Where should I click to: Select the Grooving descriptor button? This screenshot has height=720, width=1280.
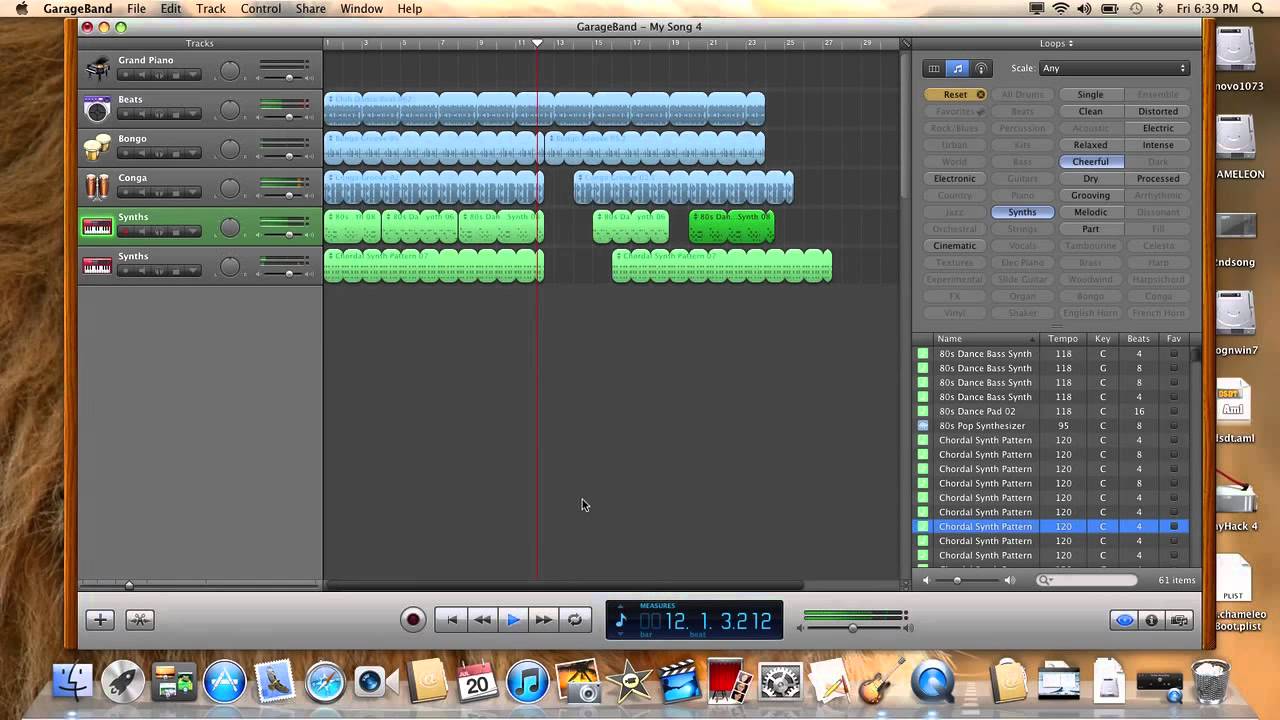pyautogui.click(x=1090, y=196)
